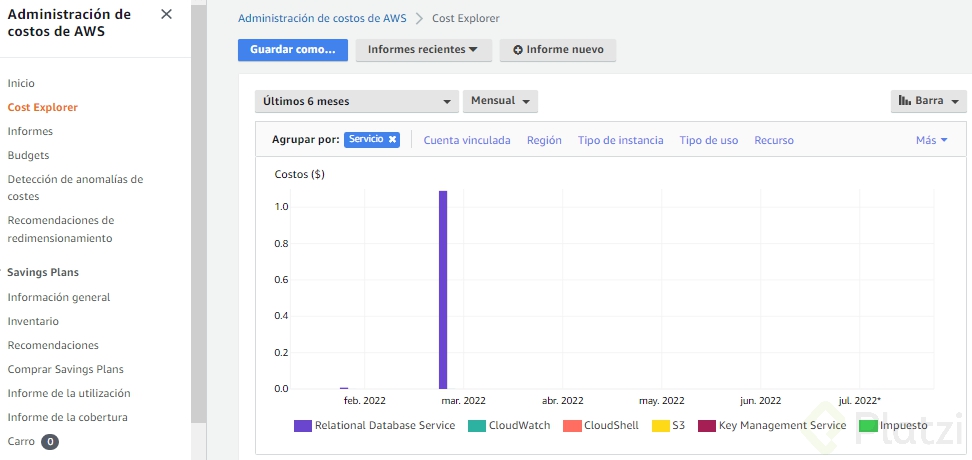
Task: Close the AWS cost administration sidebar
Action: point(166,14)
